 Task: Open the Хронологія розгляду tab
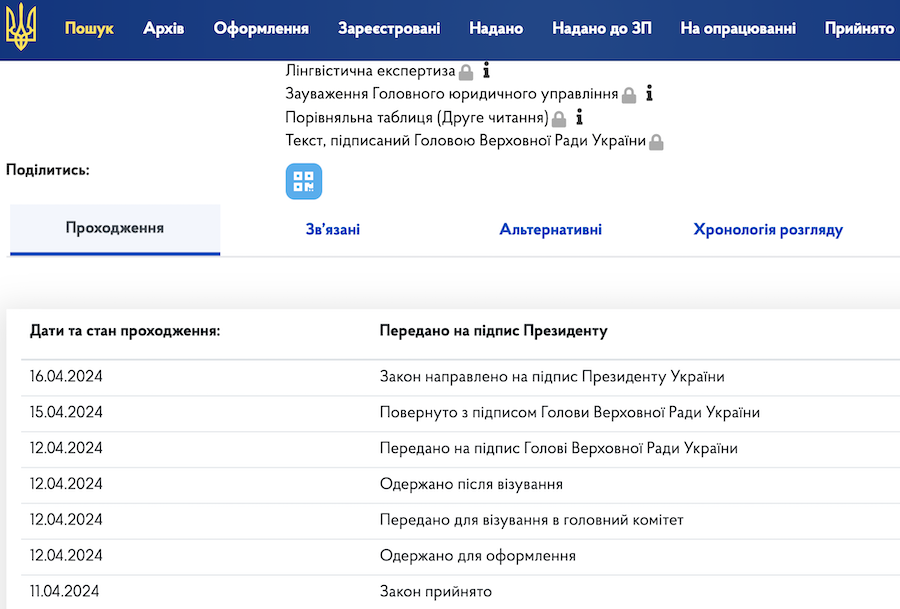[768, 230]
